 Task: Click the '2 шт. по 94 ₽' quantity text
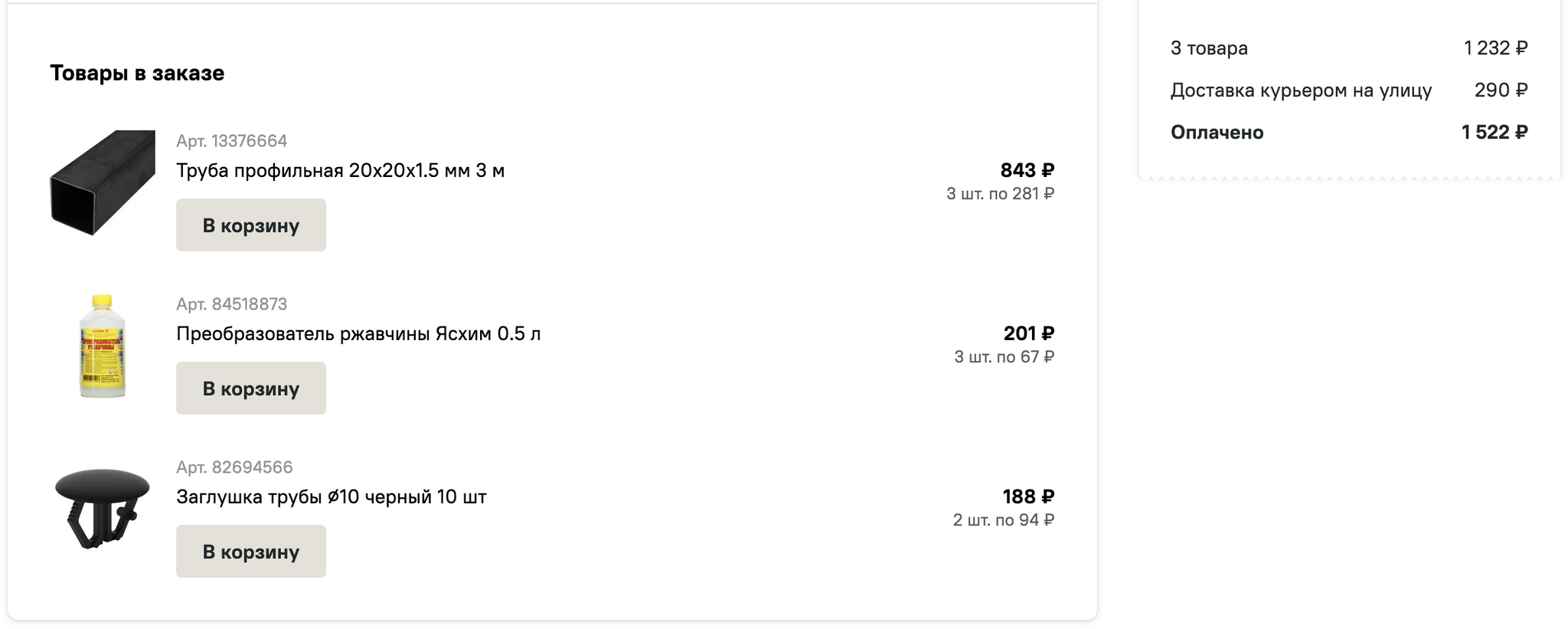coord(1003,520)
